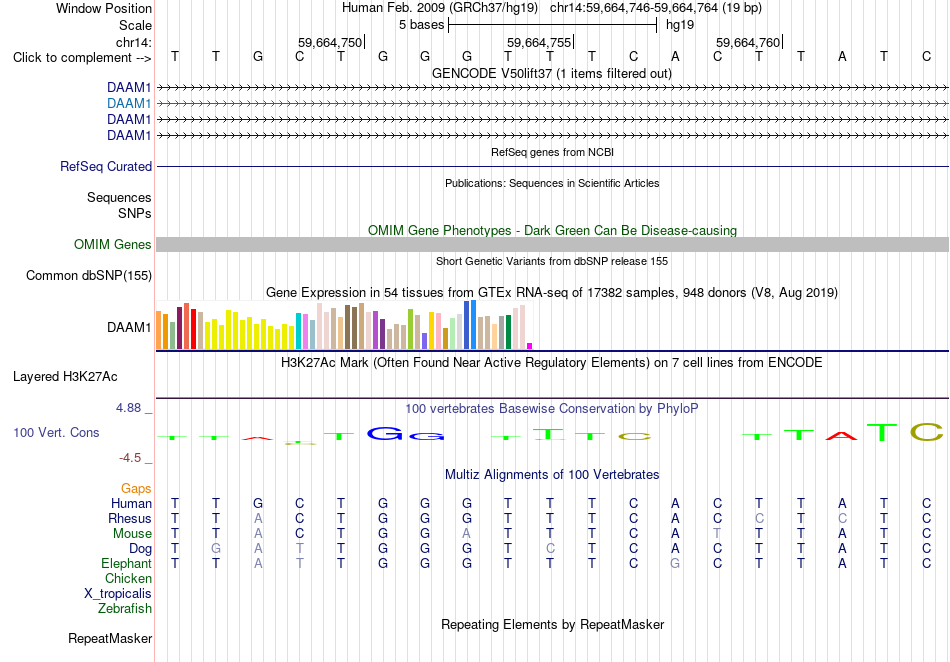950x662 pixels.
Task: Click the 4.88 PhyloP upper limit value
Action: click(x=128, y=408)
